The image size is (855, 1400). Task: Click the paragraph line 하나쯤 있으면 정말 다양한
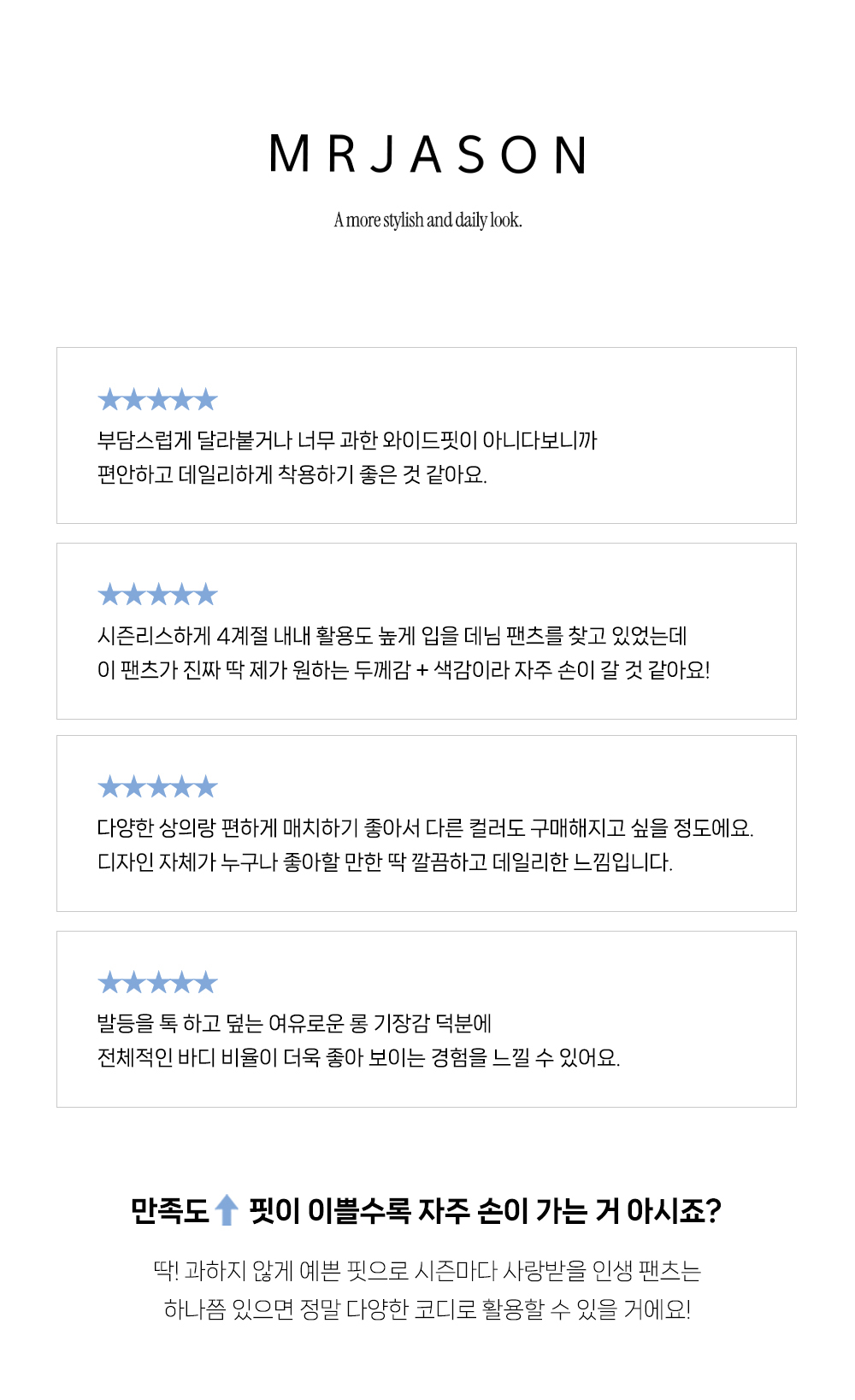[427, 1309]
